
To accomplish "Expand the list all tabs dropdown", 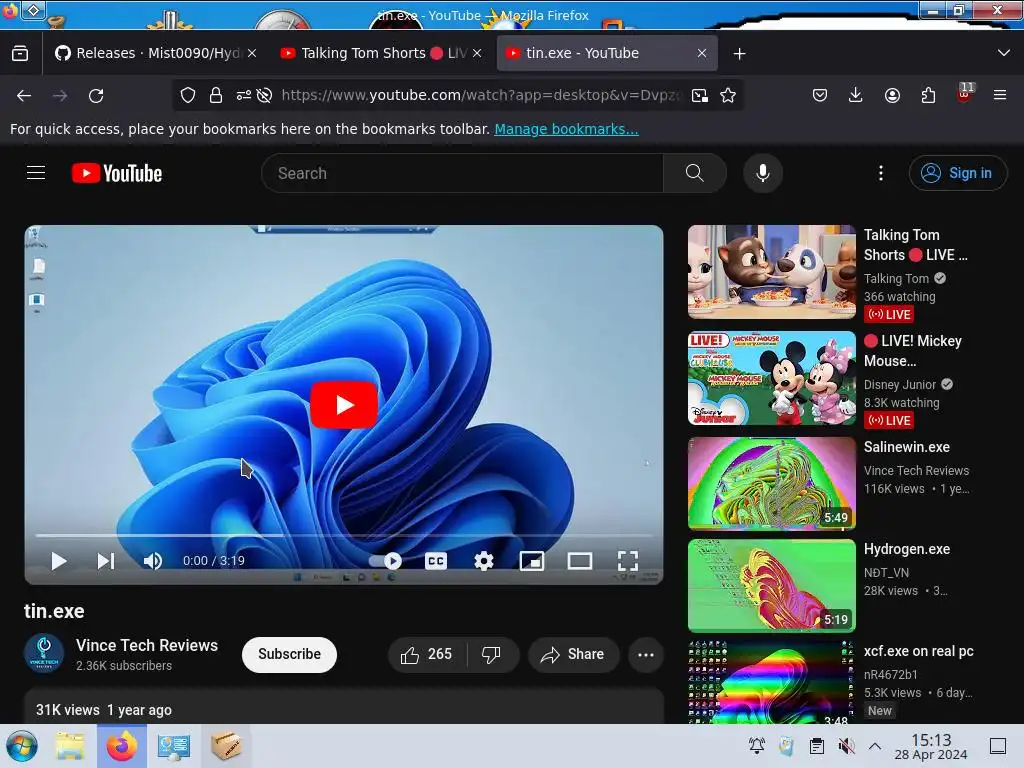I will [1004, 53].
